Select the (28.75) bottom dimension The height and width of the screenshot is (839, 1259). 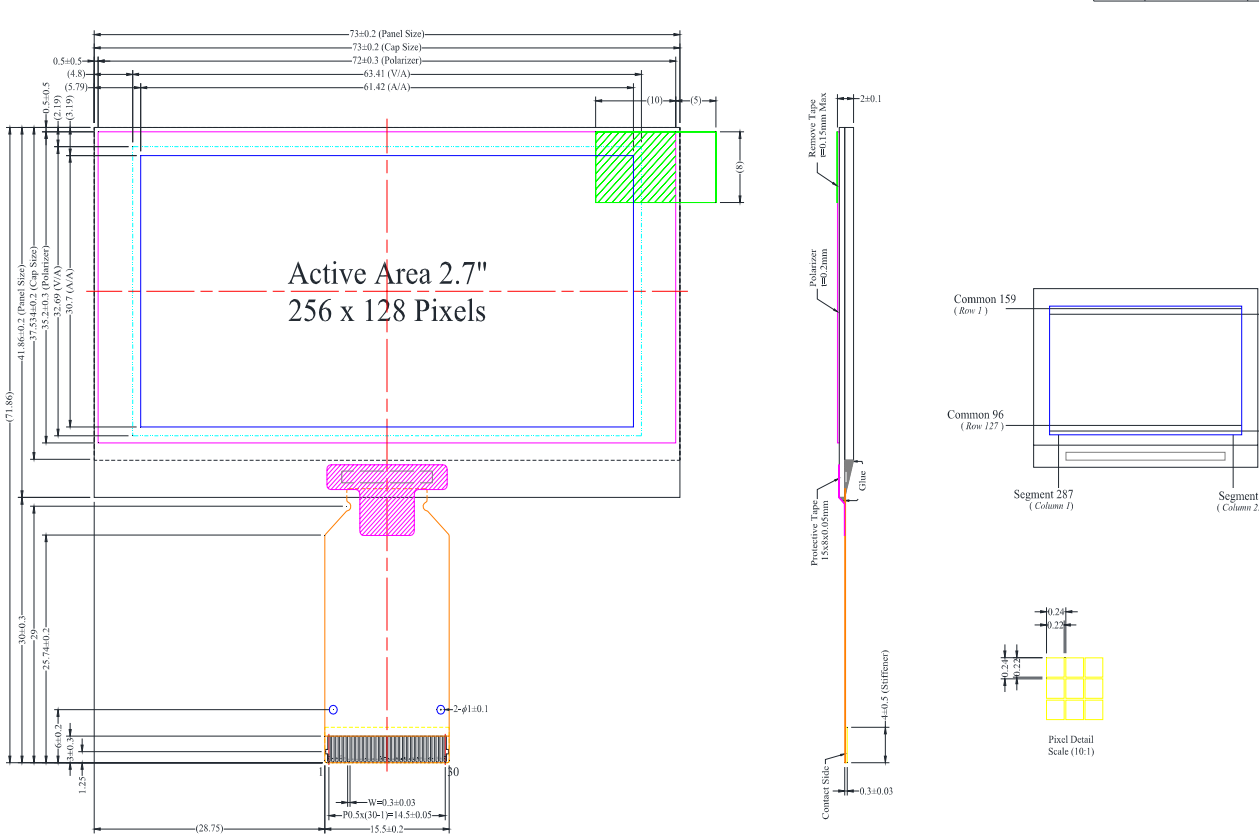(209, 829)
